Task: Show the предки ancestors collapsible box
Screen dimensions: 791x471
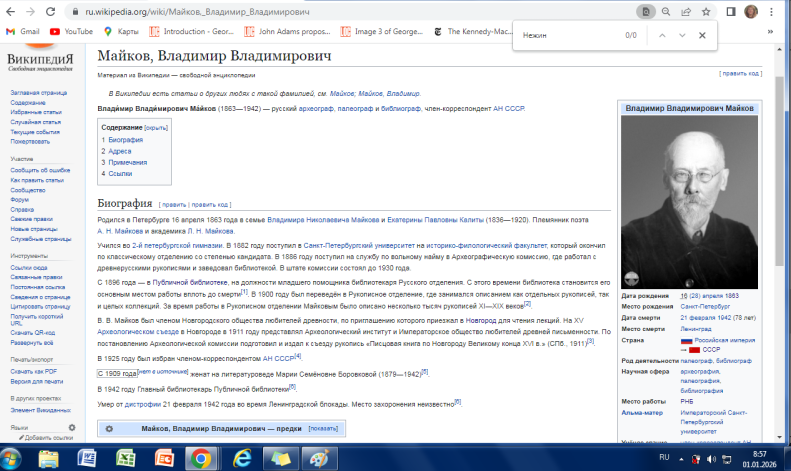Action: click(323, 428)
